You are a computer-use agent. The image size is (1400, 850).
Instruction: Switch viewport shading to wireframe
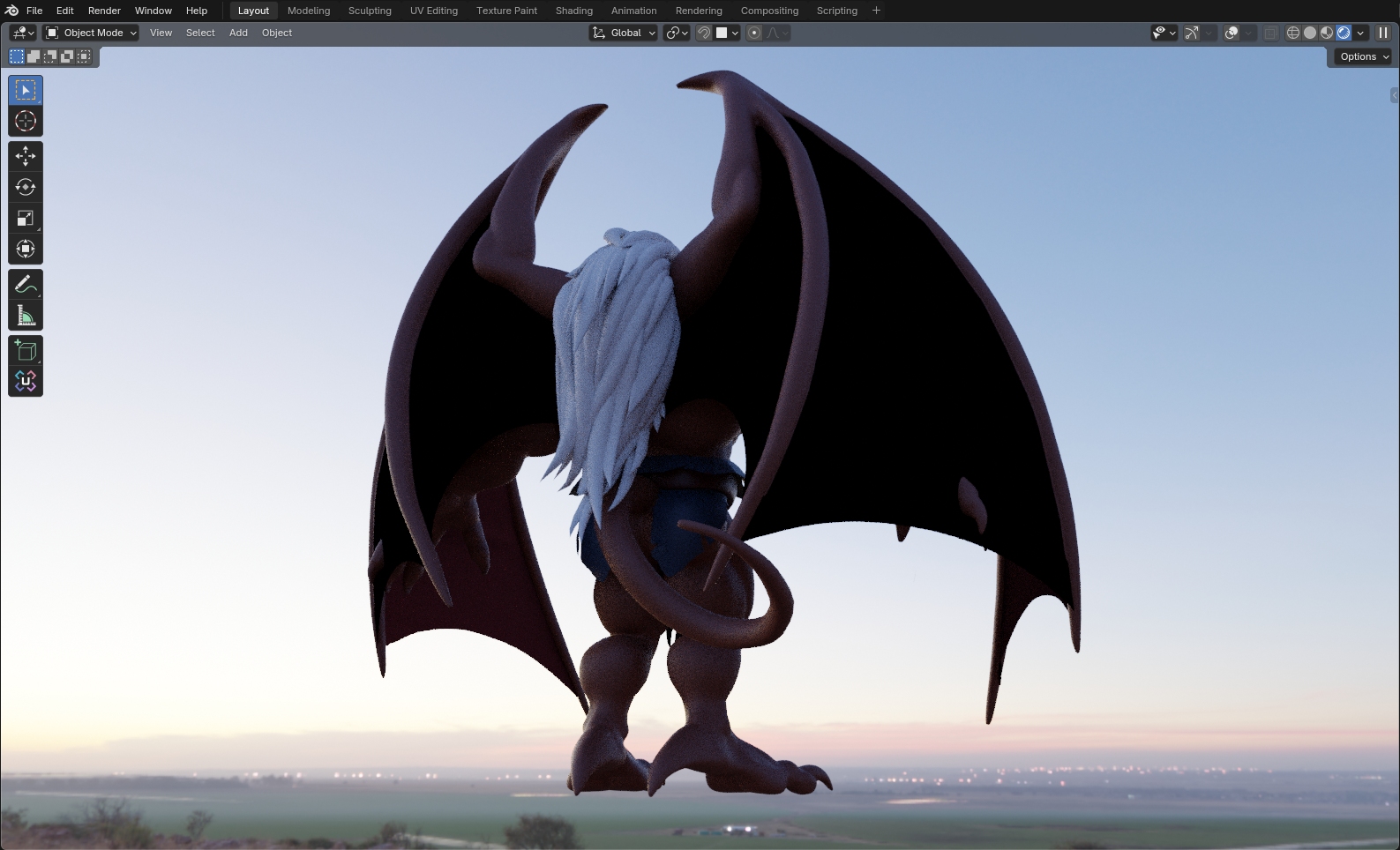pyautogui.click(x=1293, y=33)
